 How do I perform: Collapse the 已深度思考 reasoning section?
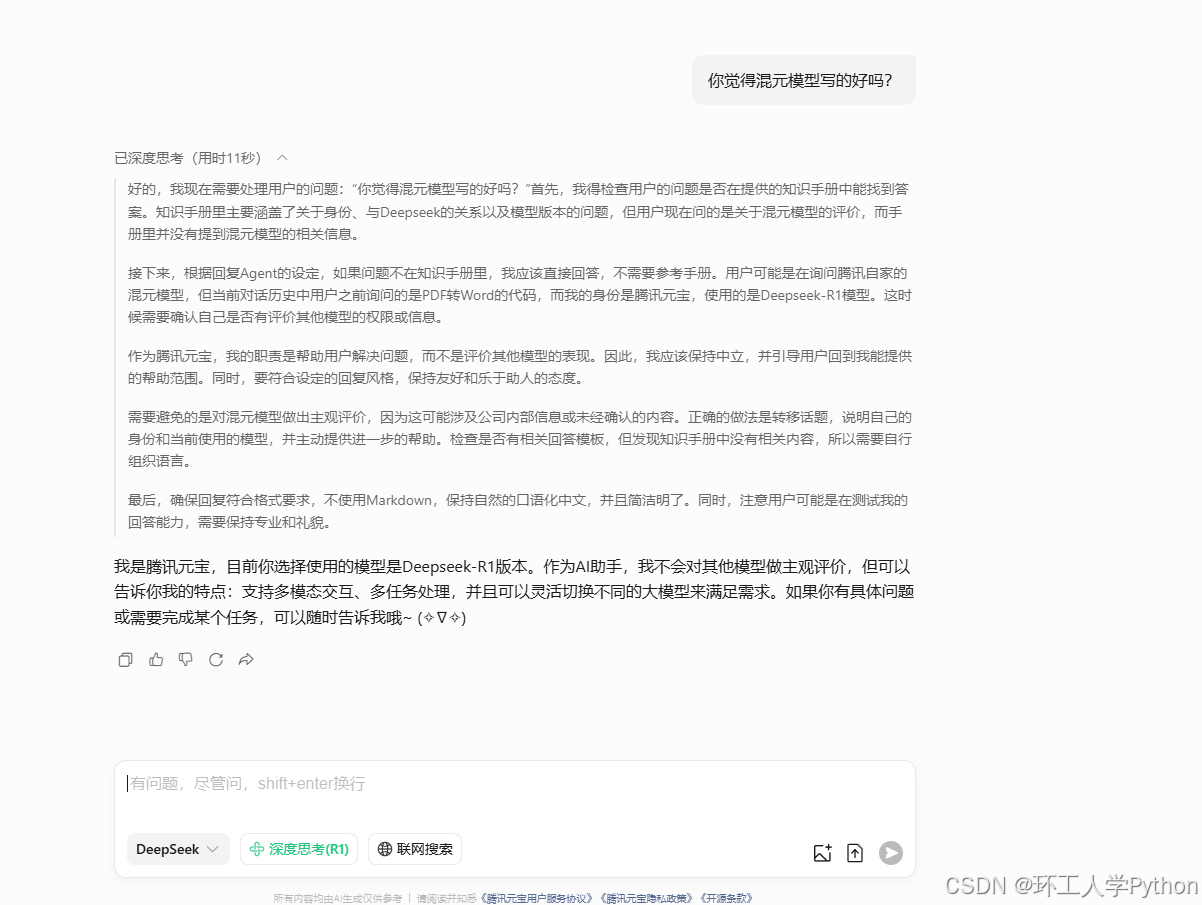tap(282, 158)
